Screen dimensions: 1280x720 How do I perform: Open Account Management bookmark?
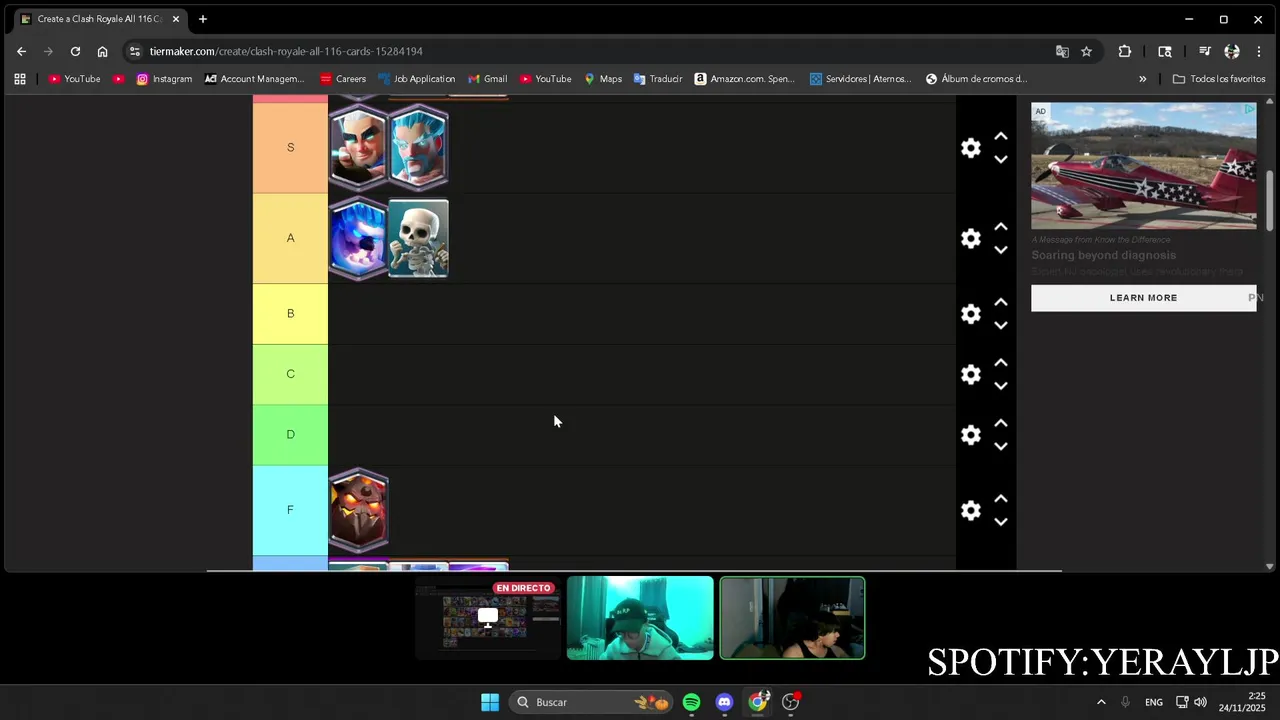pos(254,79)
